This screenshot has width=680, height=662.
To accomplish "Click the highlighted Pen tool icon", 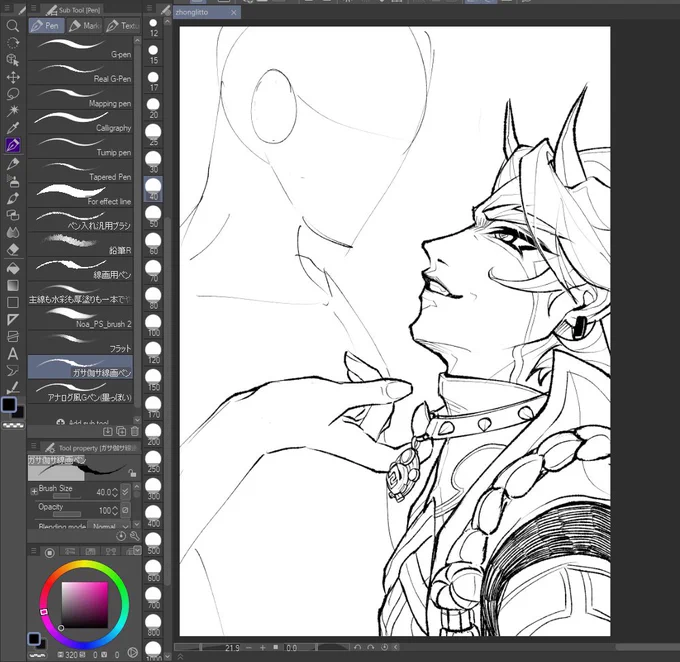I will point(13,145).
